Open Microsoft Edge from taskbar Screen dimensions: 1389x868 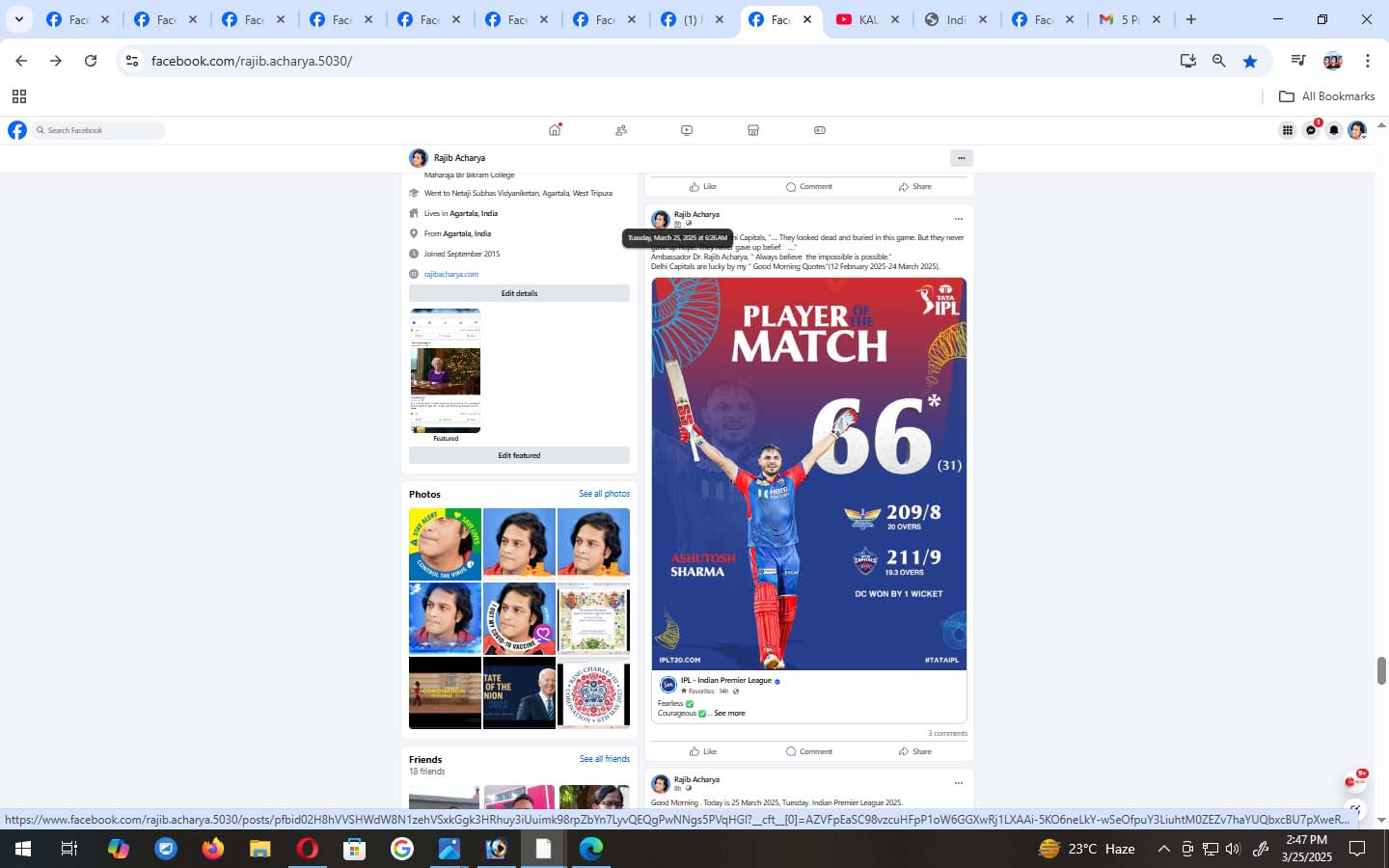(x=591, y=849)
